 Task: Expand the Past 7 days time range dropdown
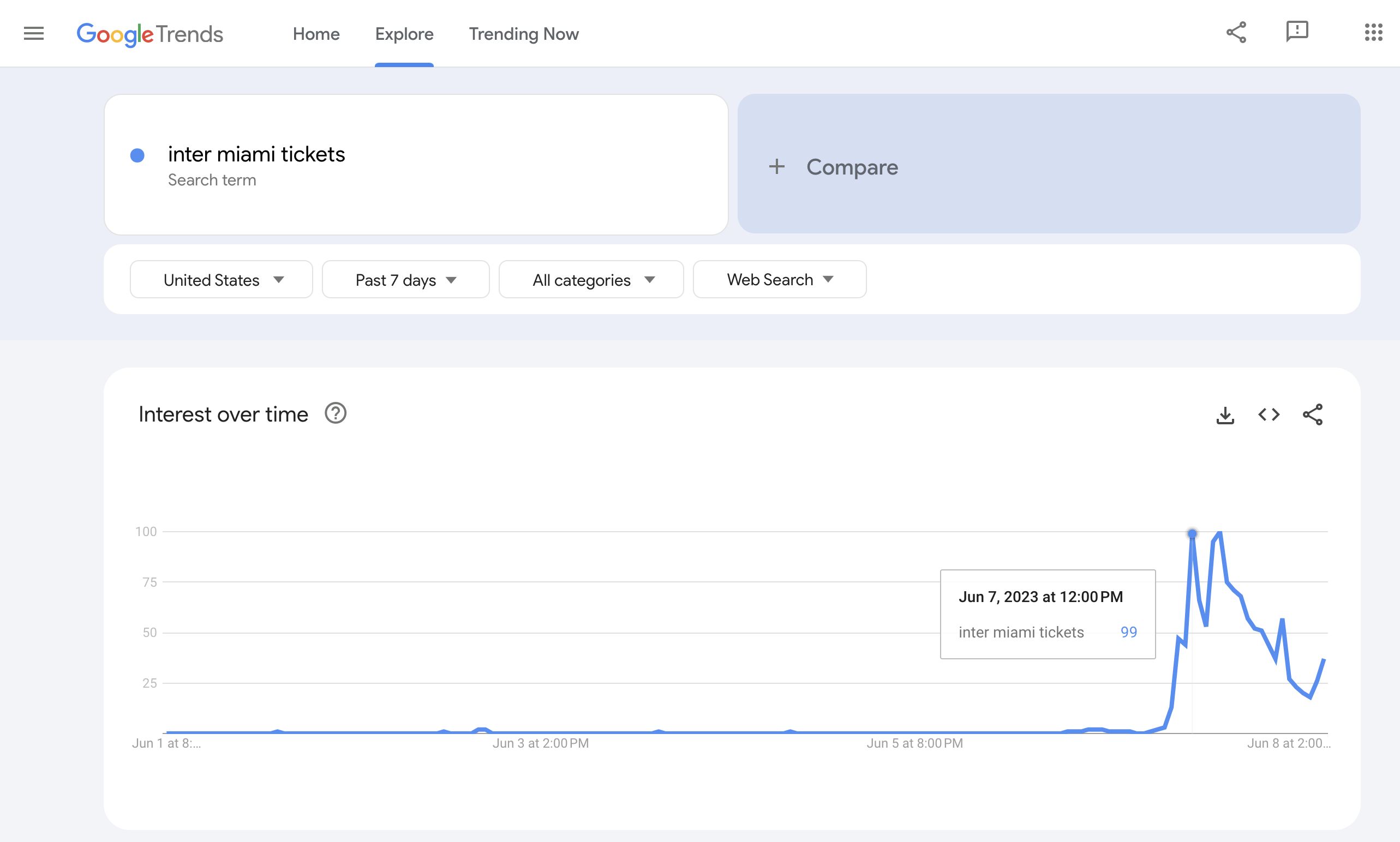(x=404, y=279)
